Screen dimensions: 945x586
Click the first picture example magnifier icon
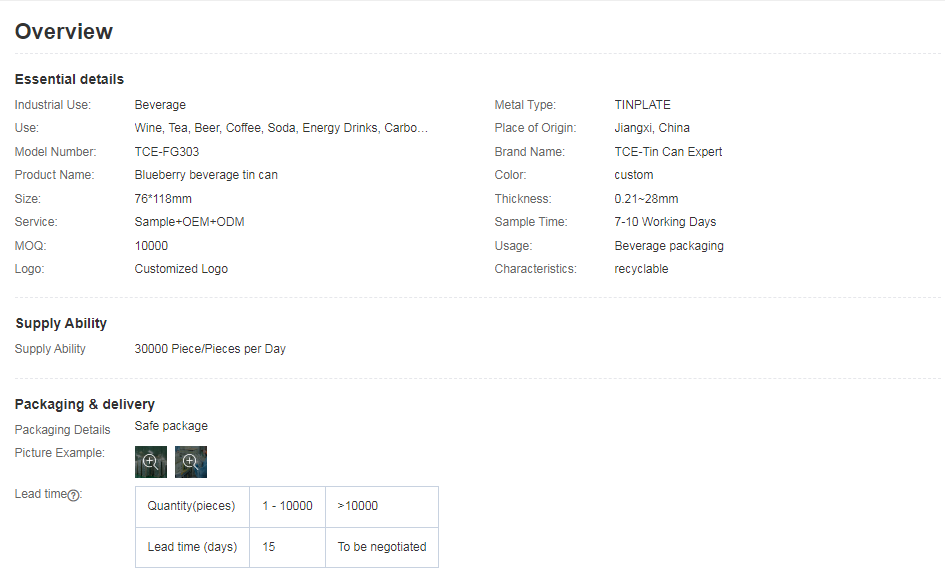(150, 461)
